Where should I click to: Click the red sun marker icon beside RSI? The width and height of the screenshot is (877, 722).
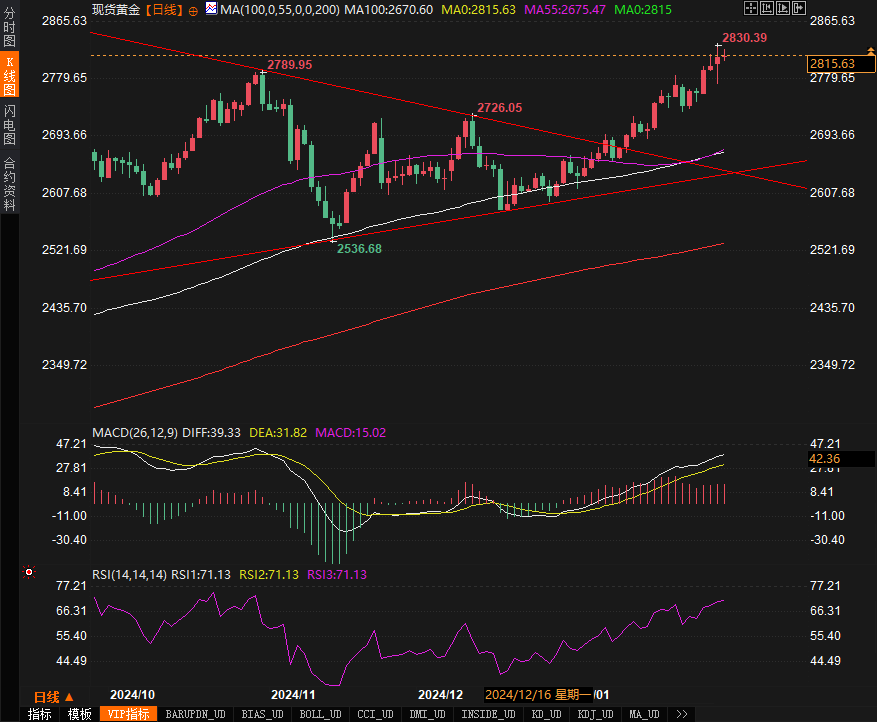[28, 573]
